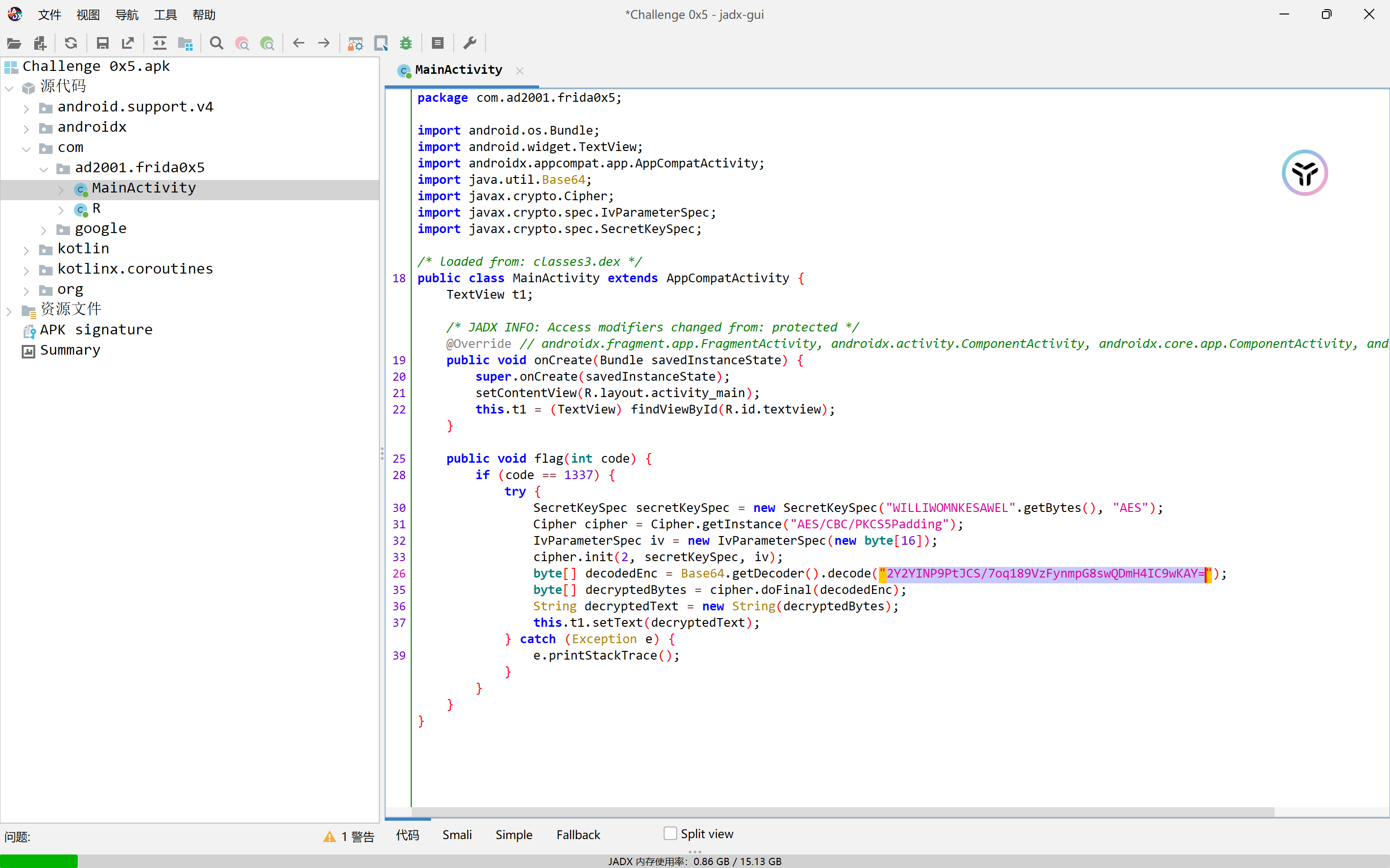Expand the 资源文件 resources node
This screenshot has width=1390, height=868.
[x=9, y=311]
